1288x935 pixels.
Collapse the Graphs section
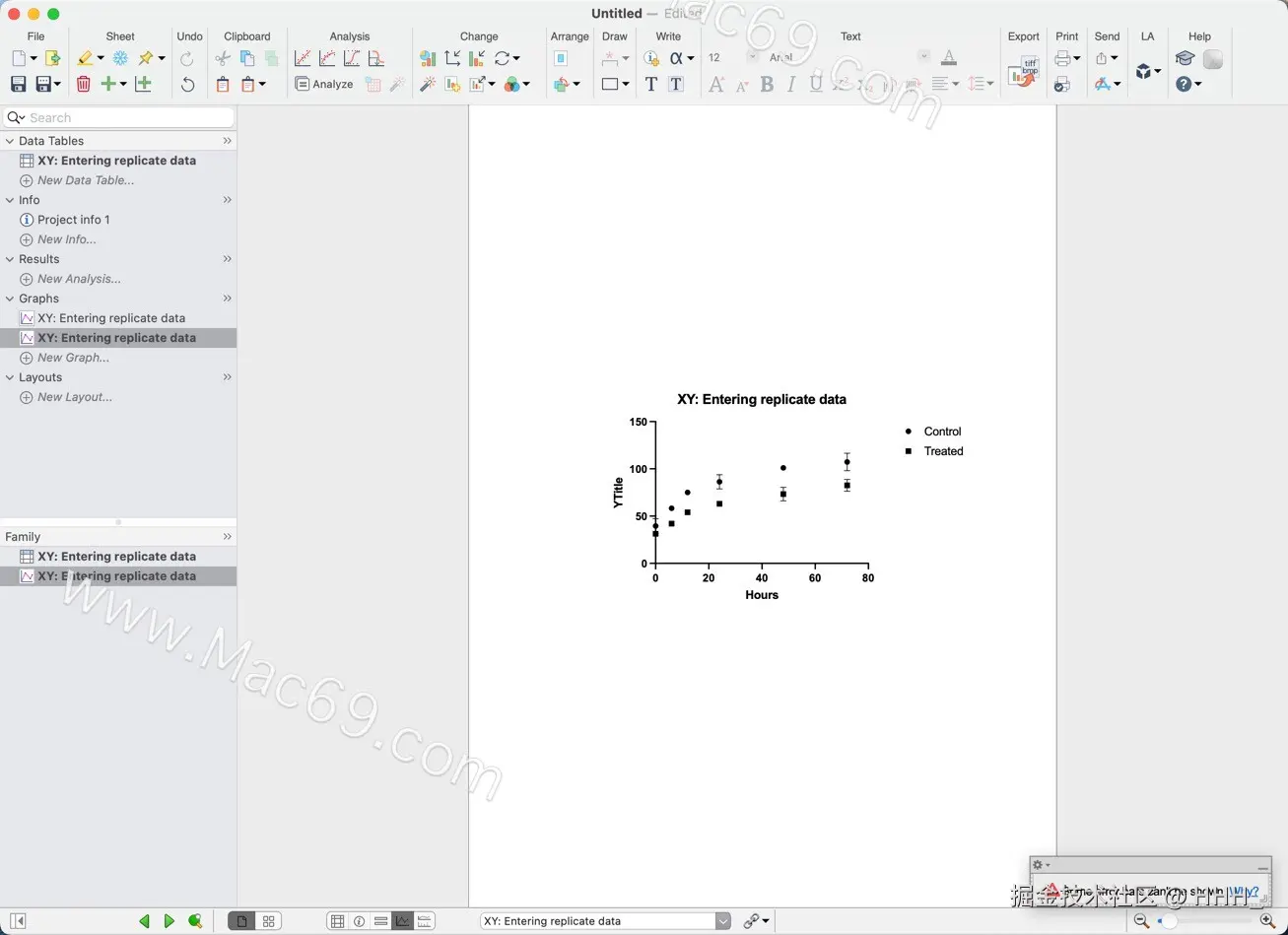pyautogui.click(x=10, y=299)
